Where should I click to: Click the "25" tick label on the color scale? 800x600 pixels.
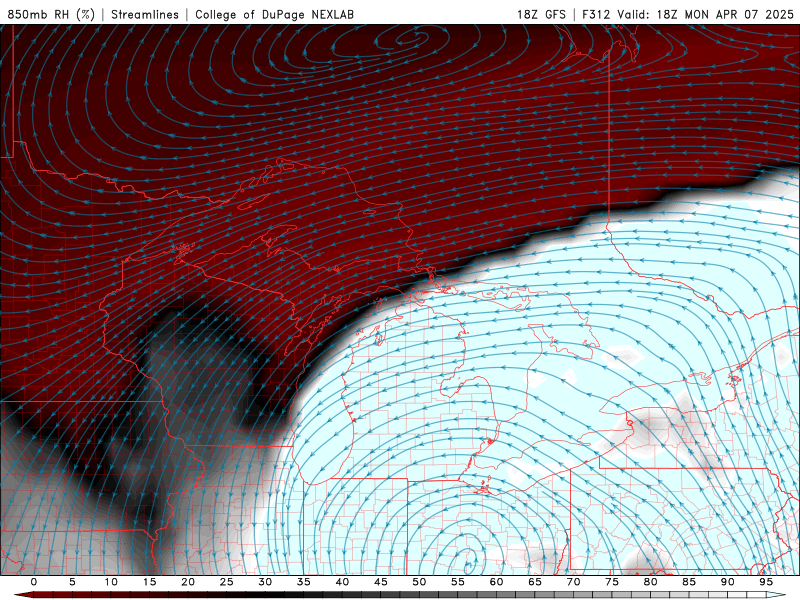coord(227,582)
